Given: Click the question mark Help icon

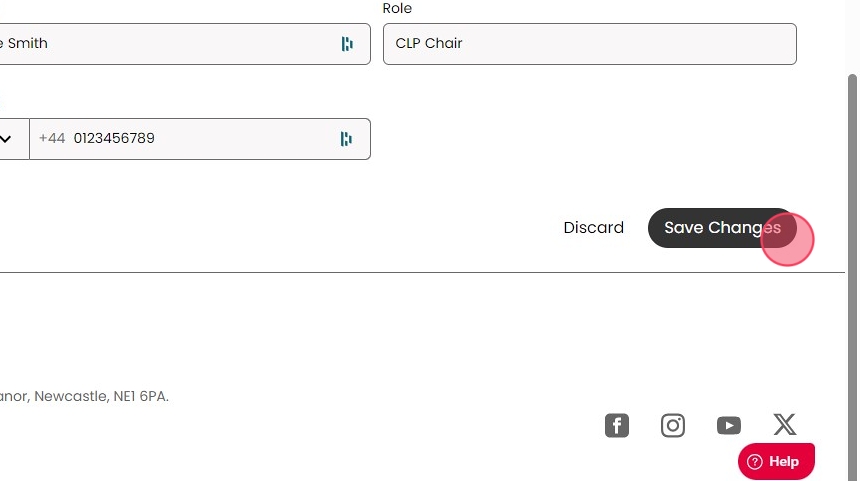Looking at the screenshot, I should (755, 462).
